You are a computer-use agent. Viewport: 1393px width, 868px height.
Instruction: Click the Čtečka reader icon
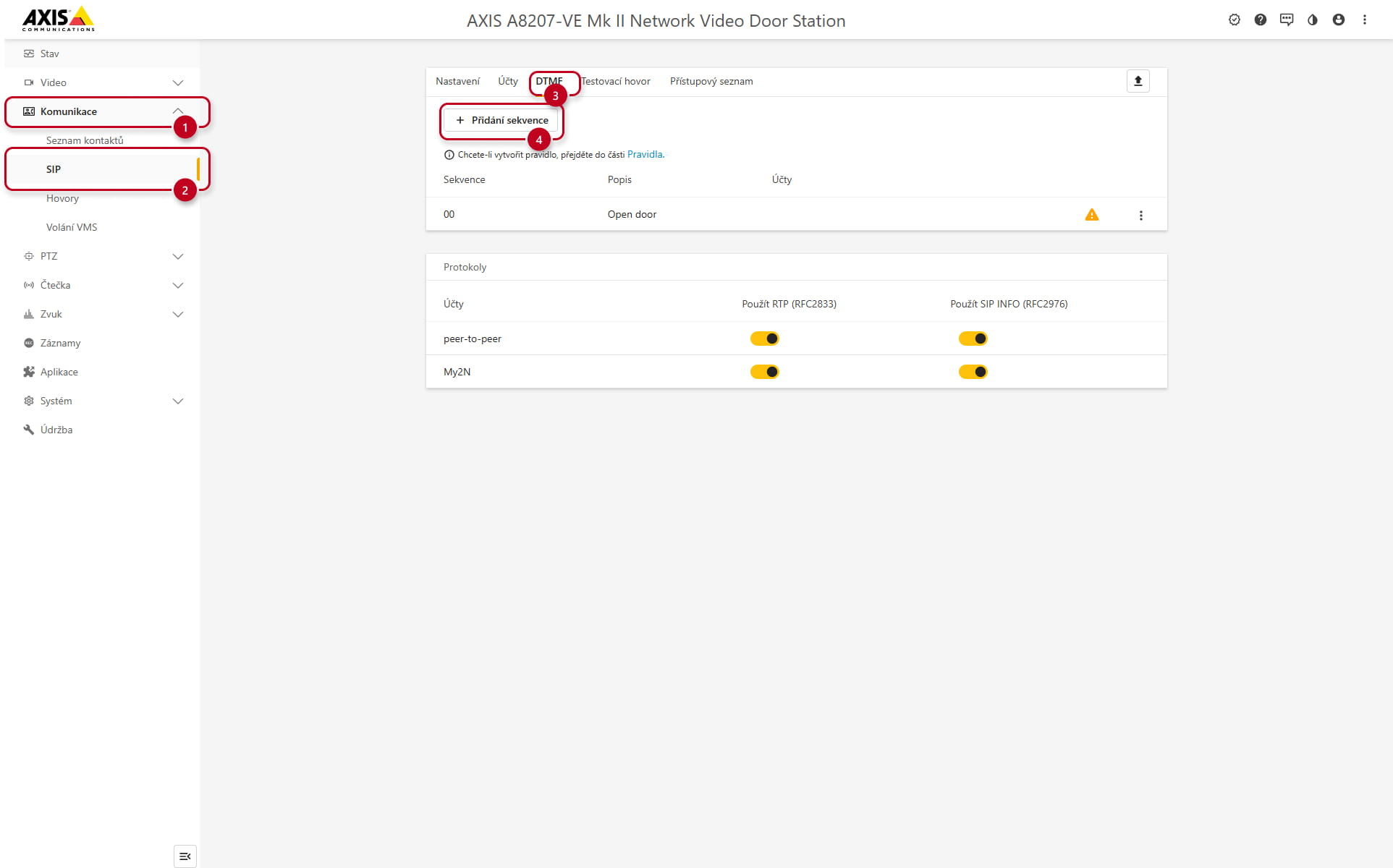click(x=29, y=285)
